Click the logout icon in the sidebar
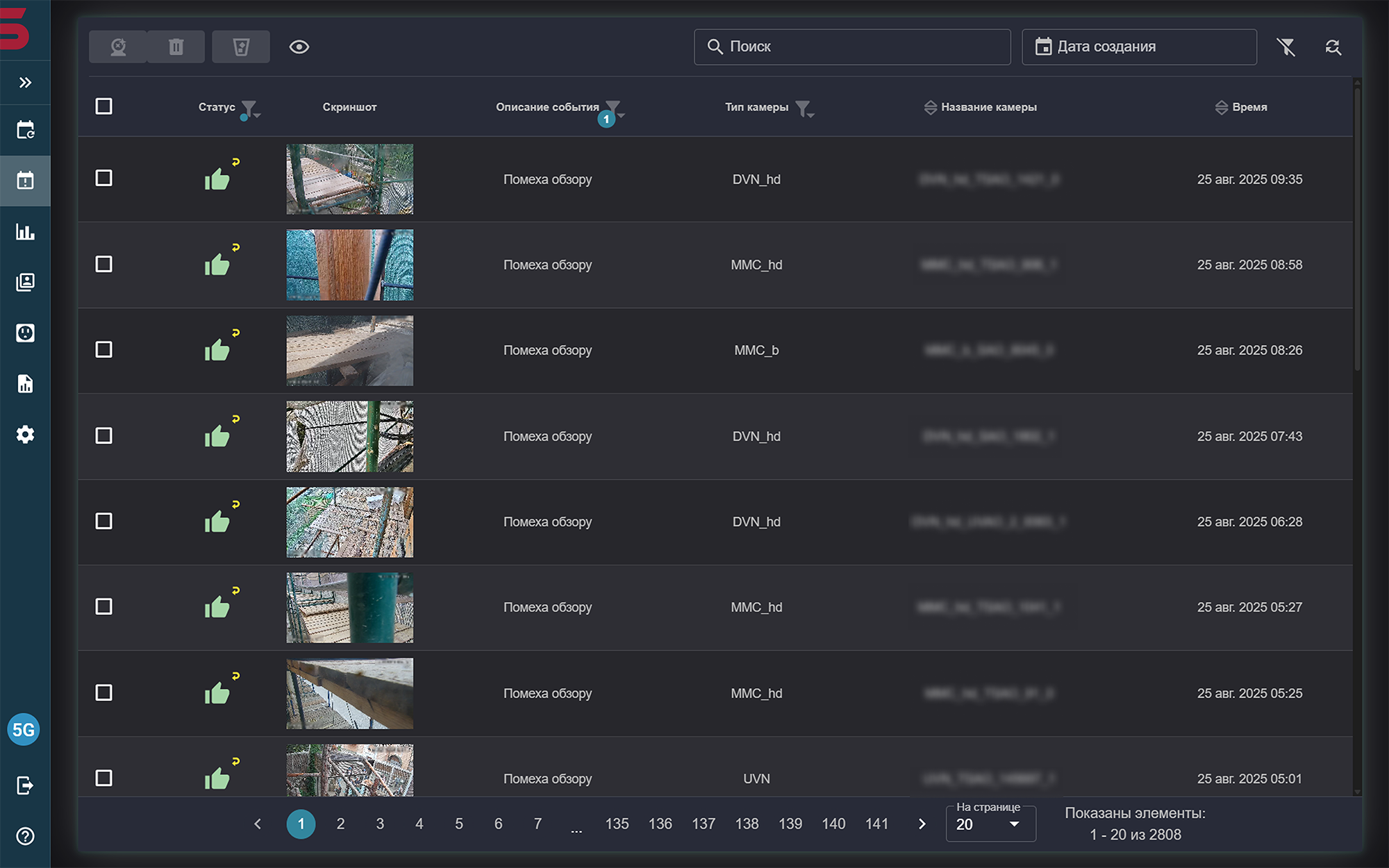Viewport: 1389px width, 868px height. [x=25, y=785]
